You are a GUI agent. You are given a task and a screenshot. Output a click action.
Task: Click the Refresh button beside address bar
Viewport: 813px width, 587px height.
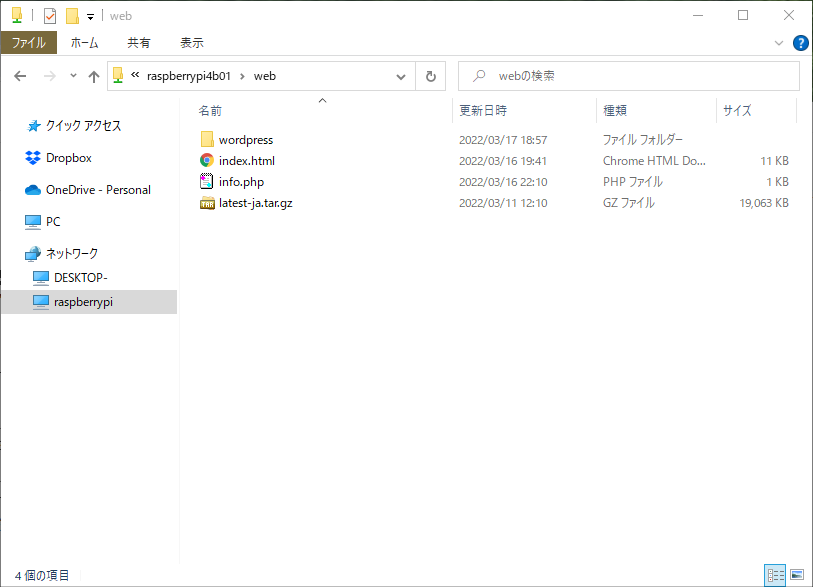[431, 76]
